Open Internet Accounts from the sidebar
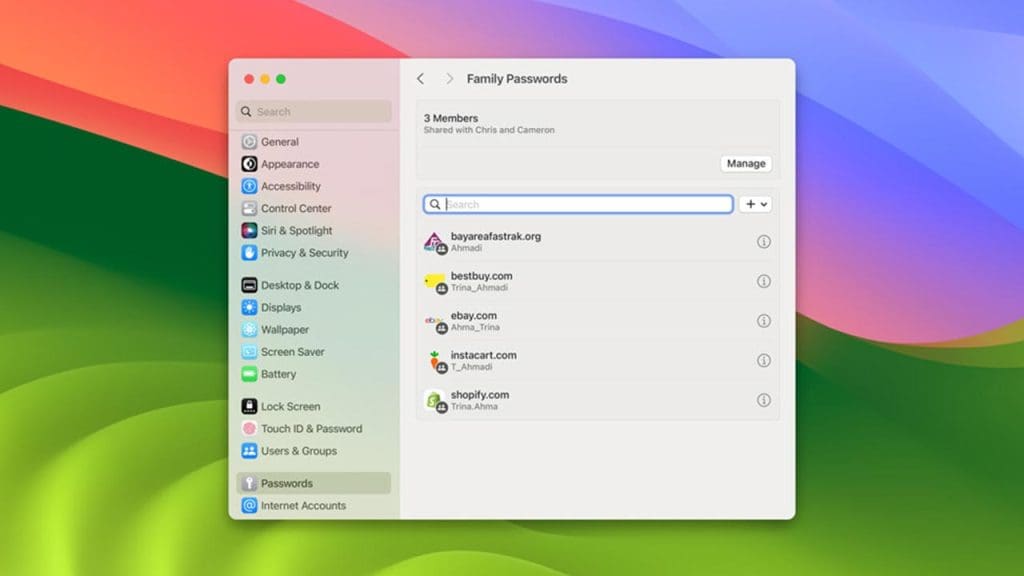1024x576 pixels. [x=251, y=505]
